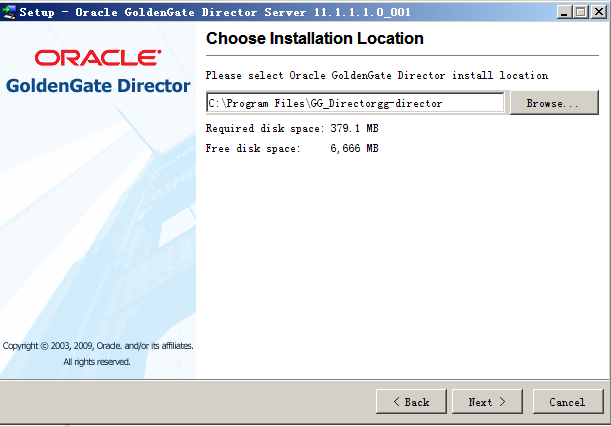The width and height of the screenshot is (611, 426).
Task: Minimize the Setup window
Action: coord(563,12)
